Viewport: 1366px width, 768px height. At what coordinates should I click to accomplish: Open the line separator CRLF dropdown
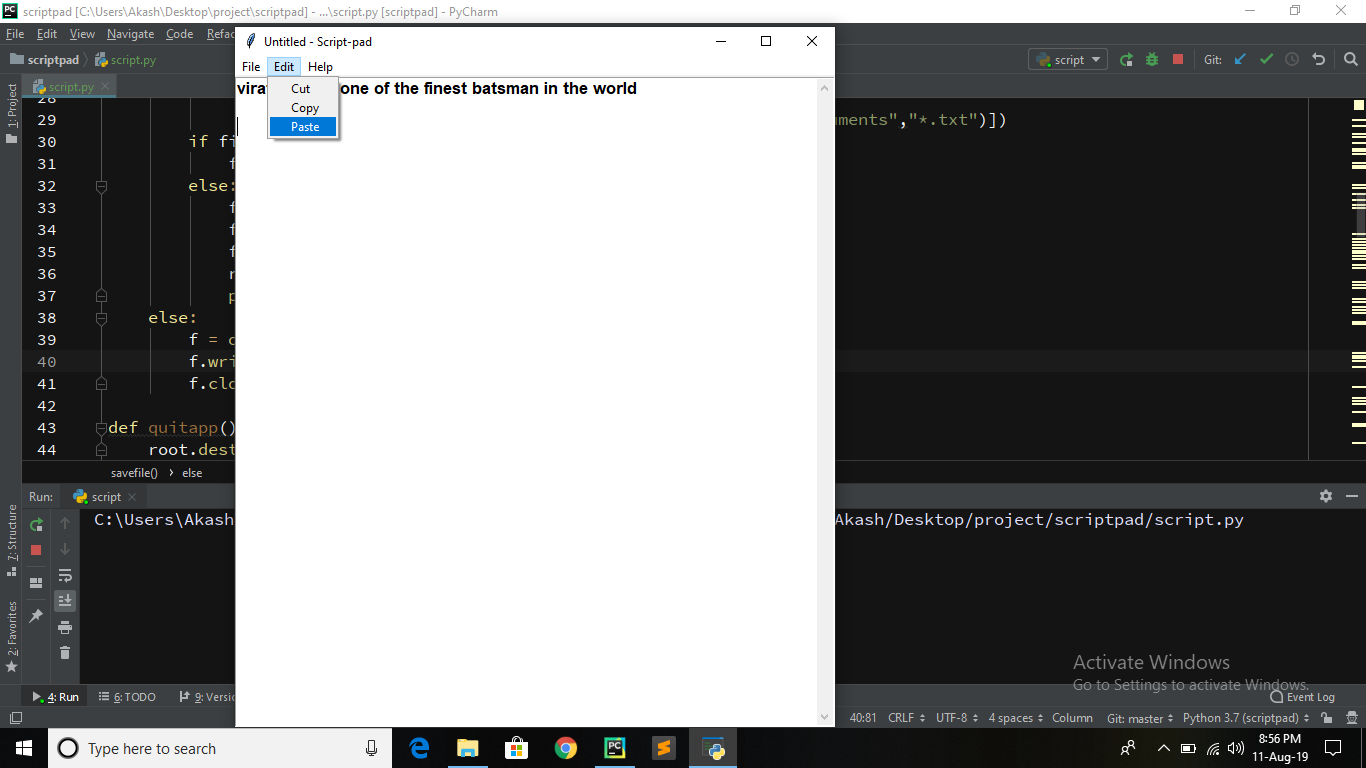(903, 718)
